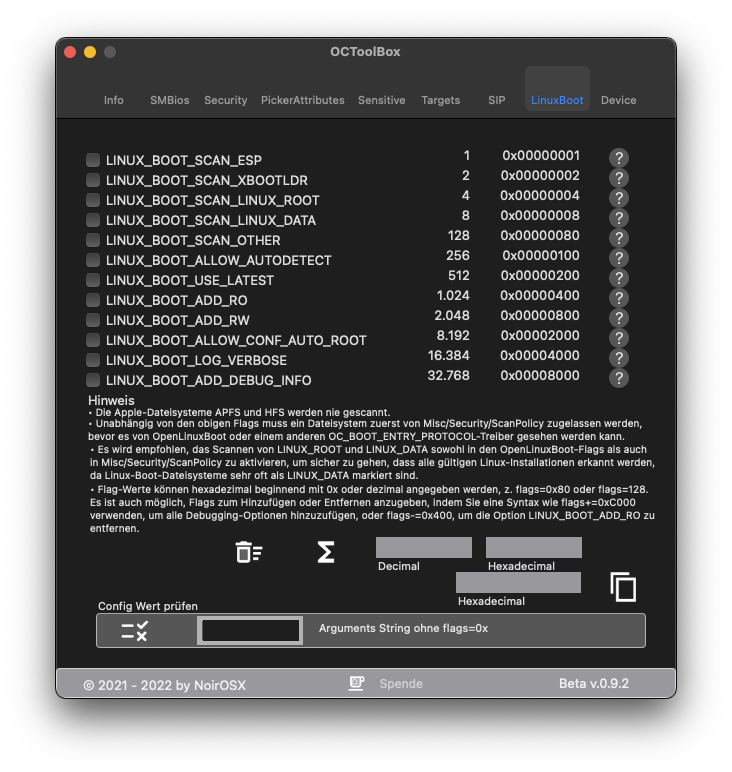This screenshot has width=732, height=772.
Task: Enable LINUX_BOOT_ADD_DEBUG_INFO checkbox
Action: point(93,380)
